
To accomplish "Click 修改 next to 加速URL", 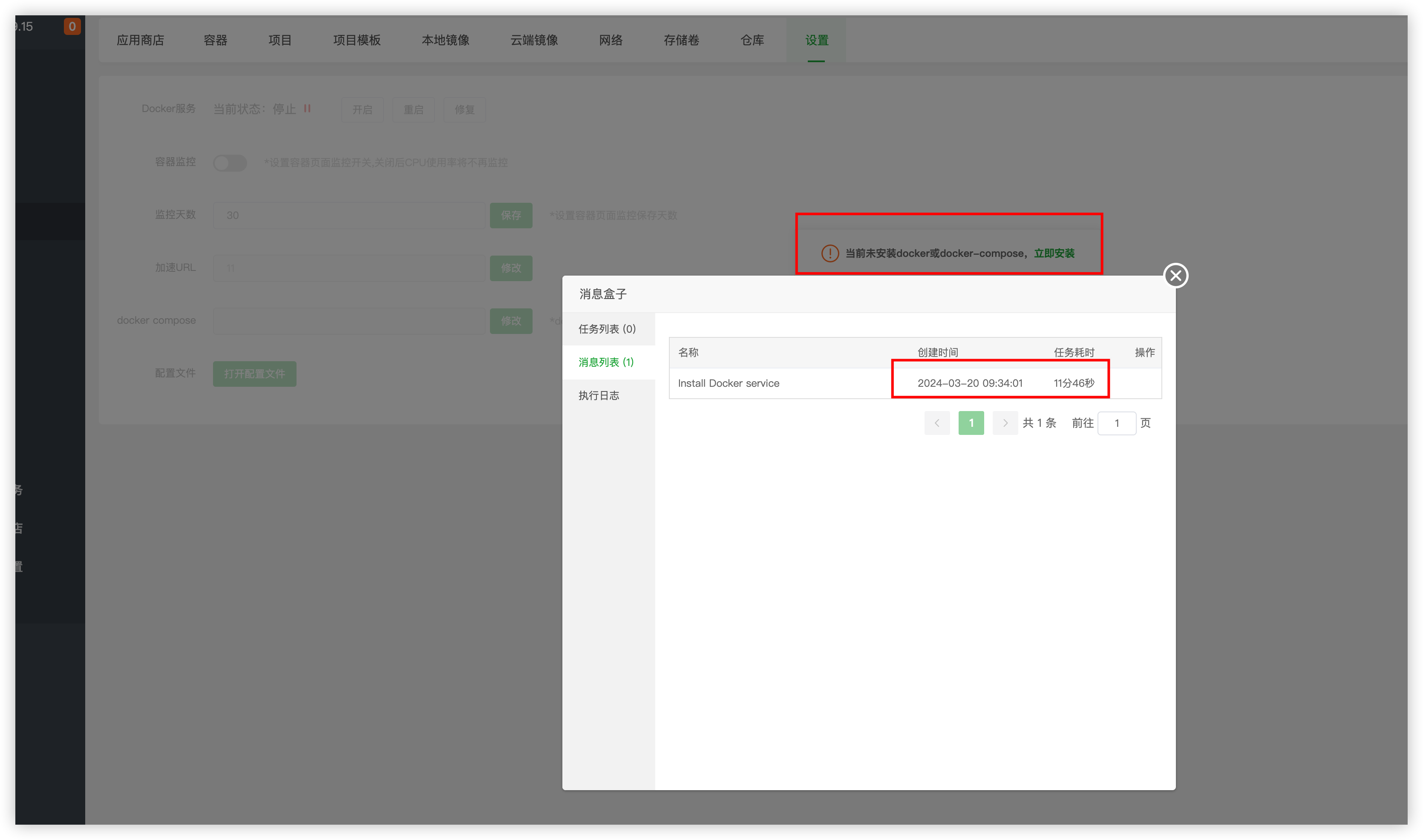I will [511, 268].
